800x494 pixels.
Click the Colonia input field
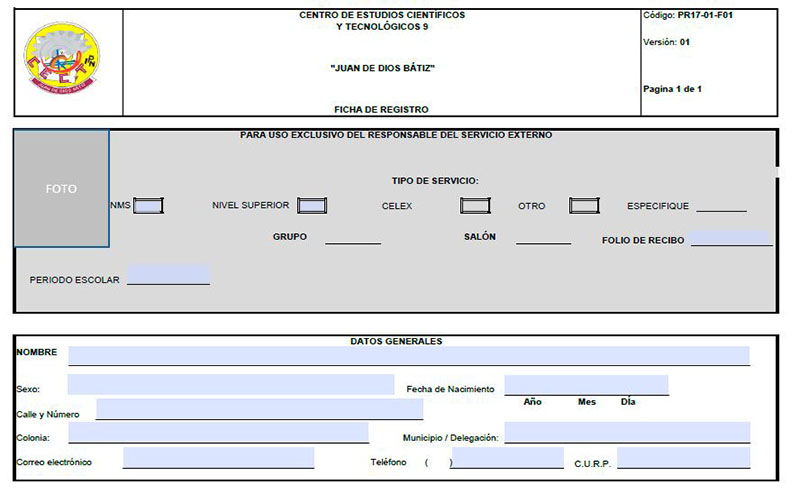pyautogui.click(x=219, y=432)
